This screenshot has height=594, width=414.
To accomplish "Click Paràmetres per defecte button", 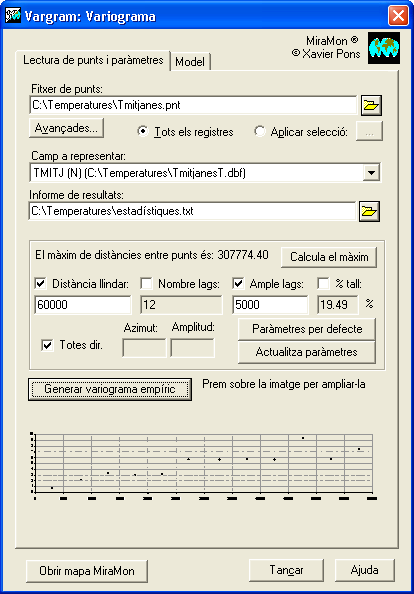I will point(307,329).
